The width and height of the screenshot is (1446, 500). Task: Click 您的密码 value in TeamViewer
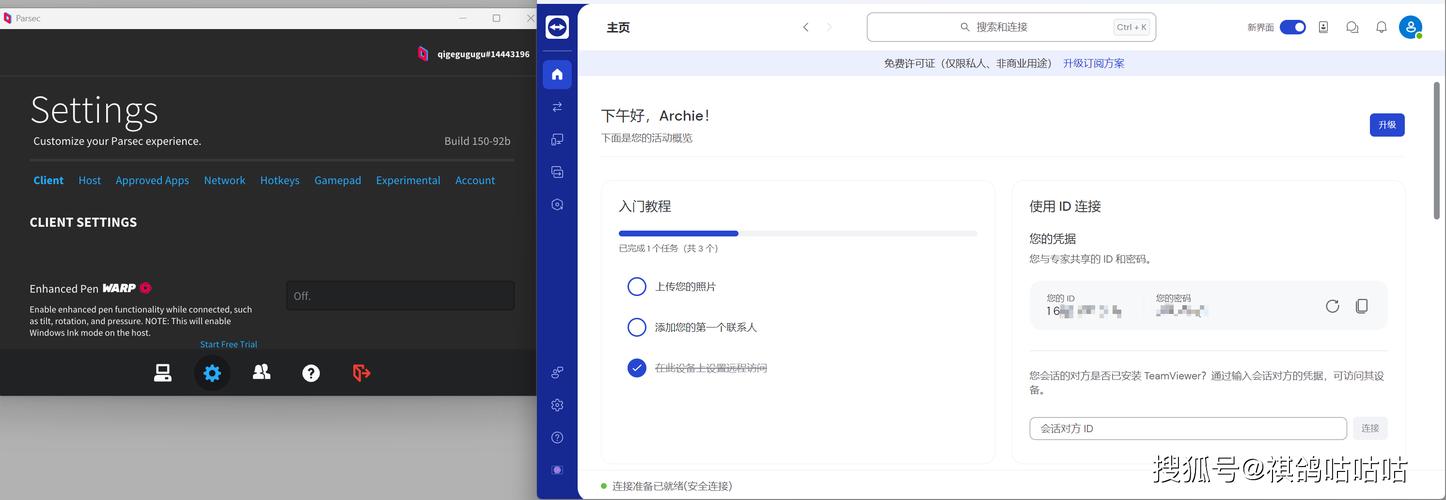point(1182,311)
